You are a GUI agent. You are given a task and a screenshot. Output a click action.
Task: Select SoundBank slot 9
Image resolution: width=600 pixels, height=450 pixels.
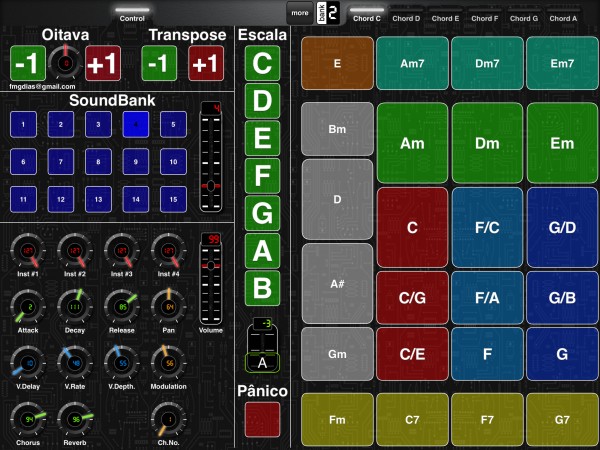click(136, 162)
